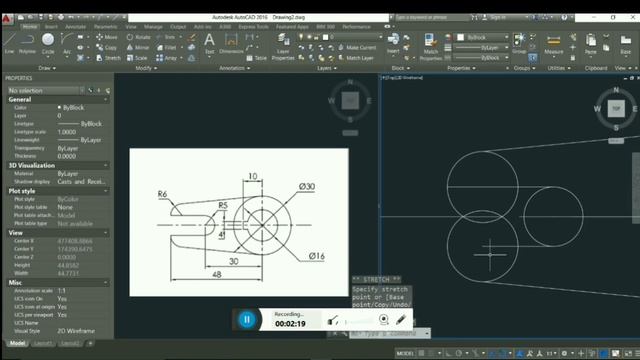Activate the Move command

pos(107,37)
